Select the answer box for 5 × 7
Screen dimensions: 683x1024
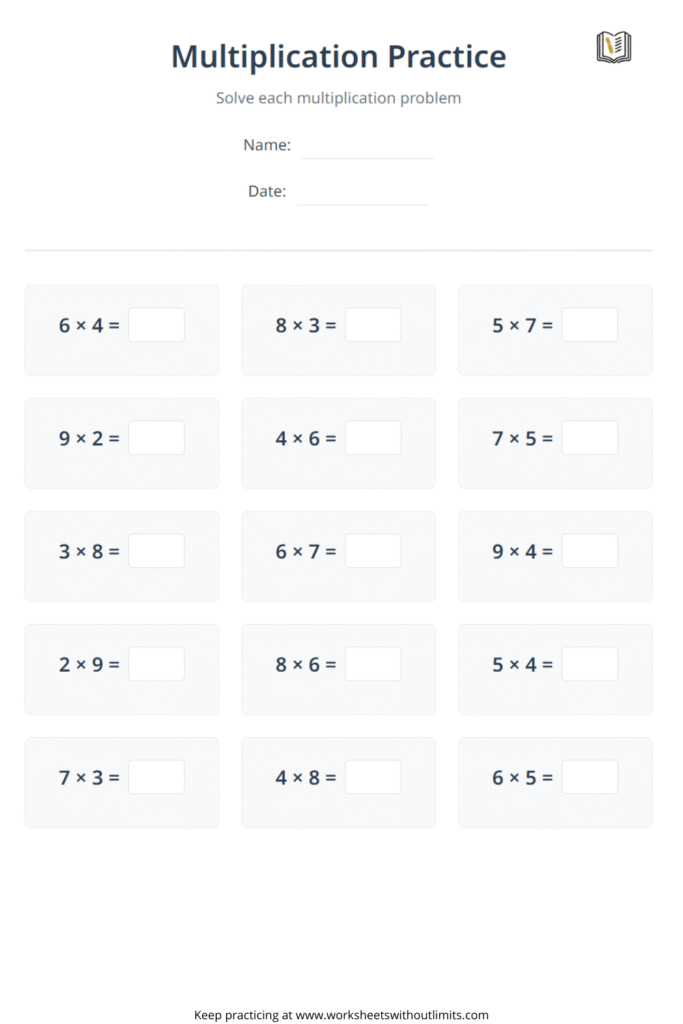[x=590, y=325]
